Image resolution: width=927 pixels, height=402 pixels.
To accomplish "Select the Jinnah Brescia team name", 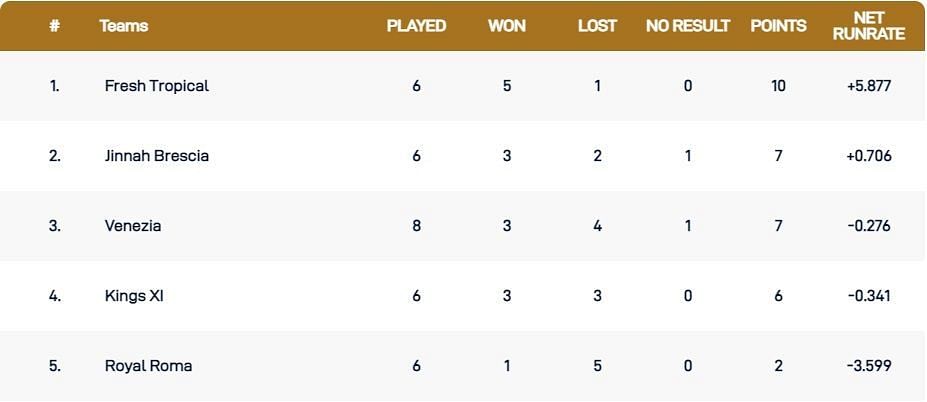I will click(157, 156).
